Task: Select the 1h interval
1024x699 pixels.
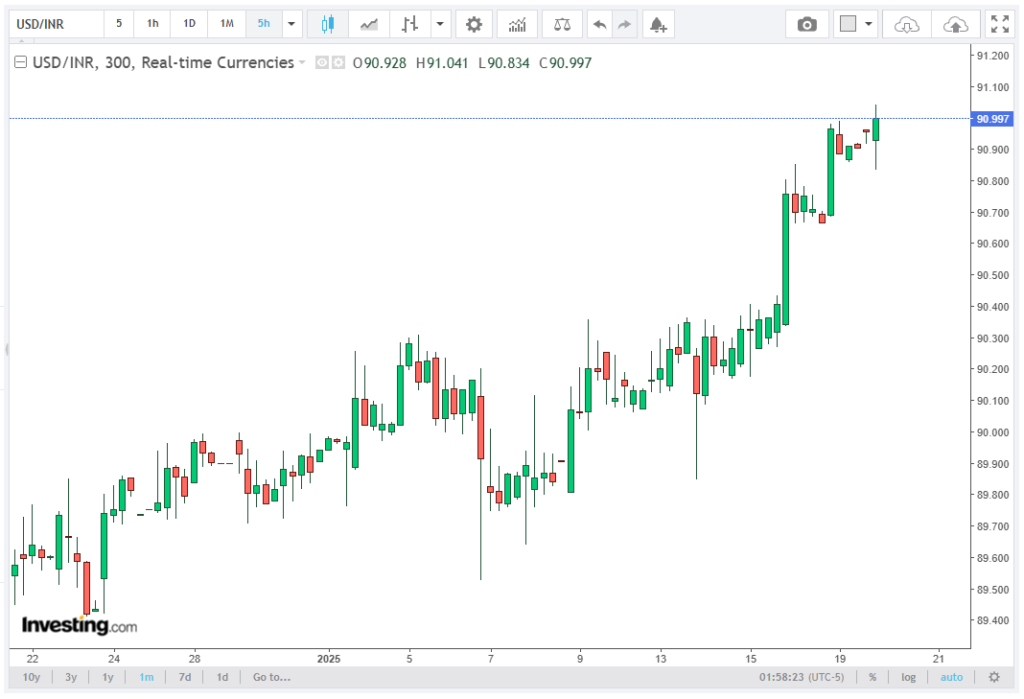Action: point(152,24)
